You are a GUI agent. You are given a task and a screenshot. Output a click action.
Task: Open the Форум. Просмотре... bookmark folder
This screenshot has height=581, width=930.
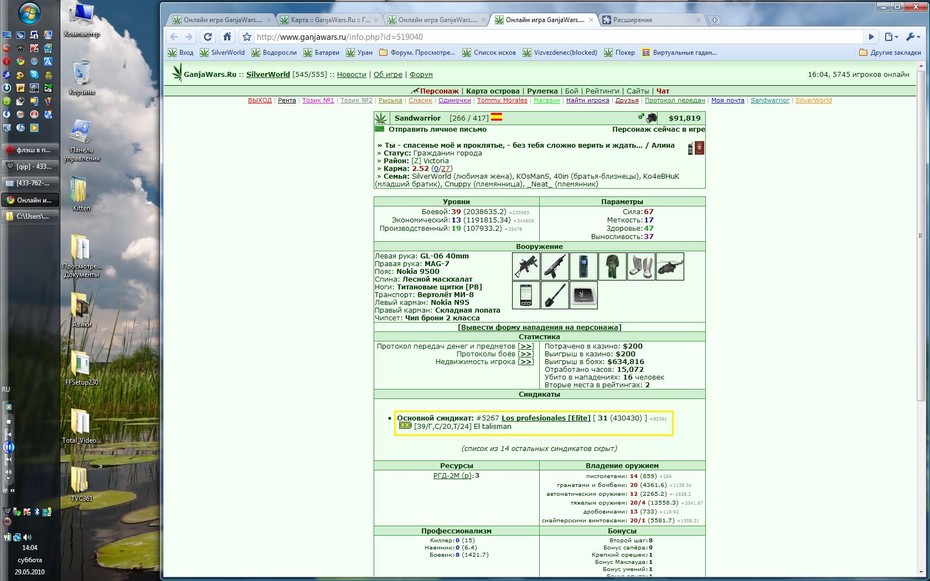(417, 53)
